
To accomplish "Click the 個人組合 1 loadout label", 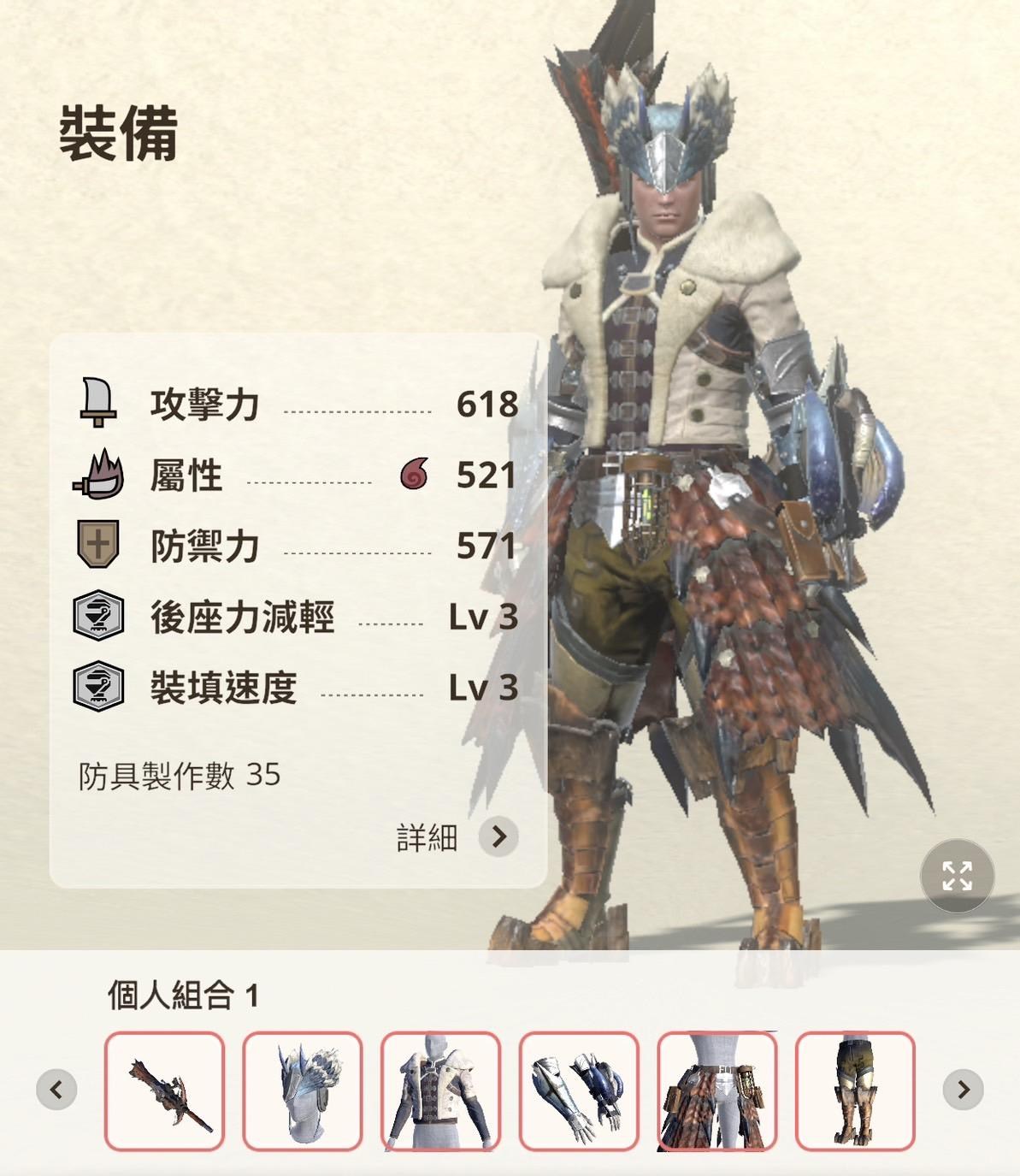I will click(x=183, y=995).
